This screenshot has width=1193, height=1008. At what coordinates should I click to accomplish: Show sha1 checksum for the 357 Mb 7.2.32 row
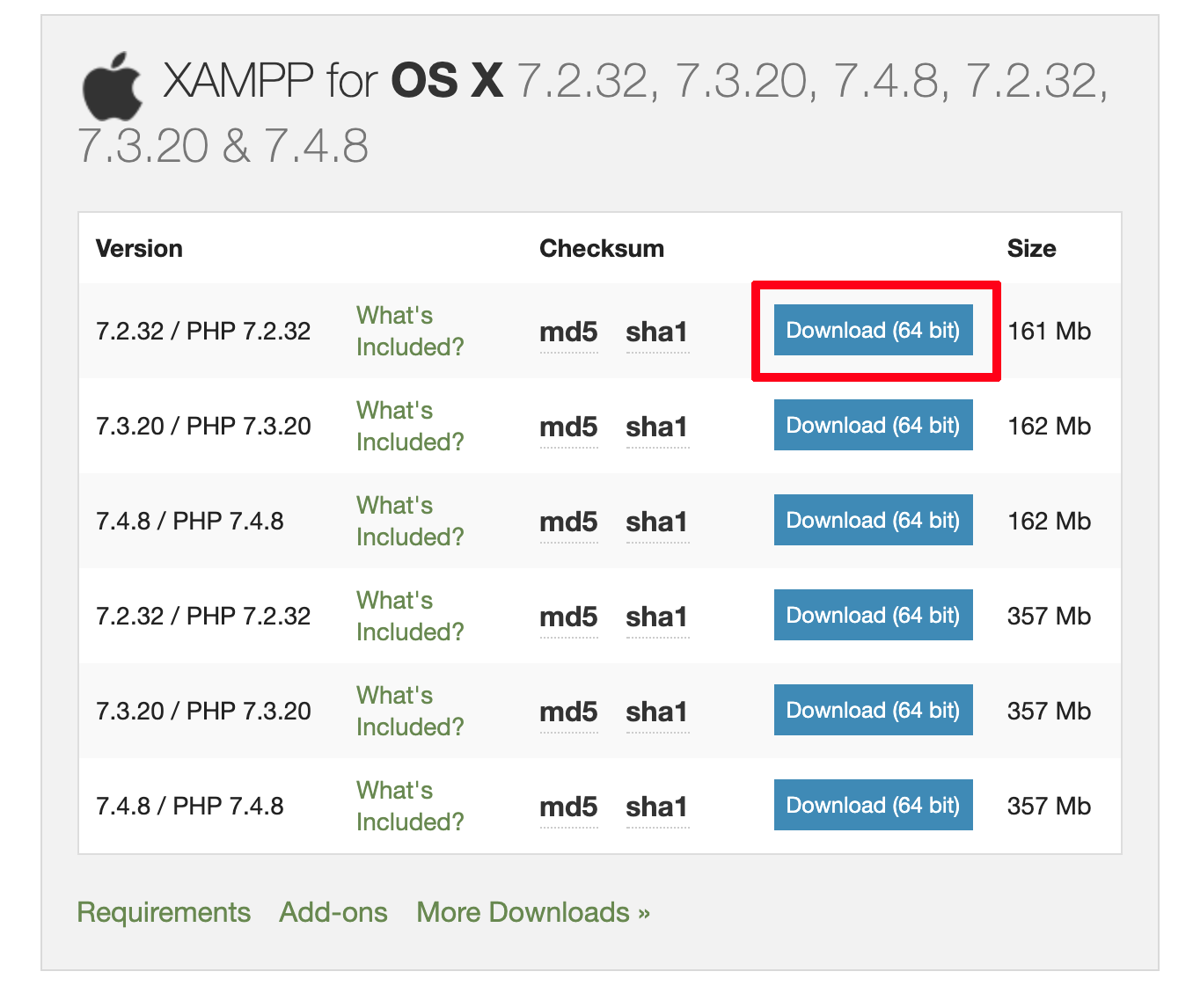[x=657, y=617]
